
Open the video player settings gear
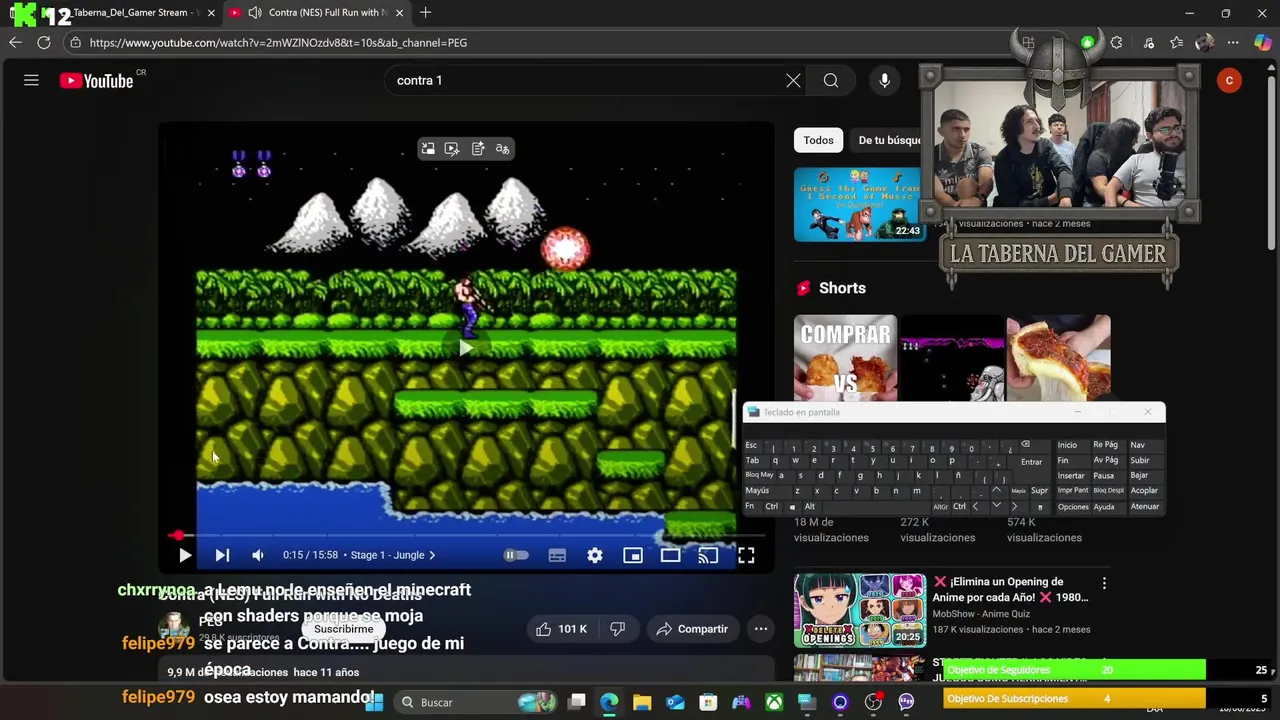pyautogui.click(x=595, y=555)
